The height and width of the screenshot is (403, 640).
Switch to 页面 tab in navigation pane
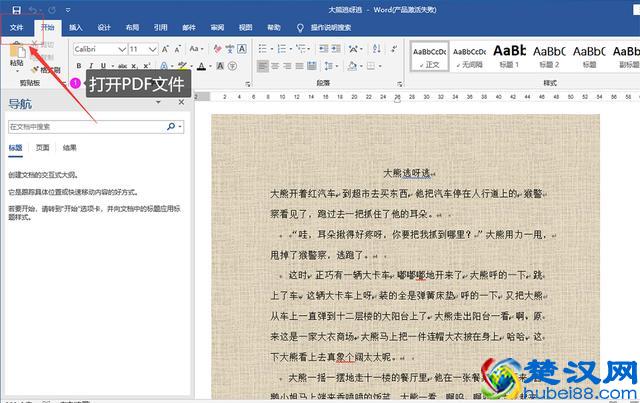42,148
